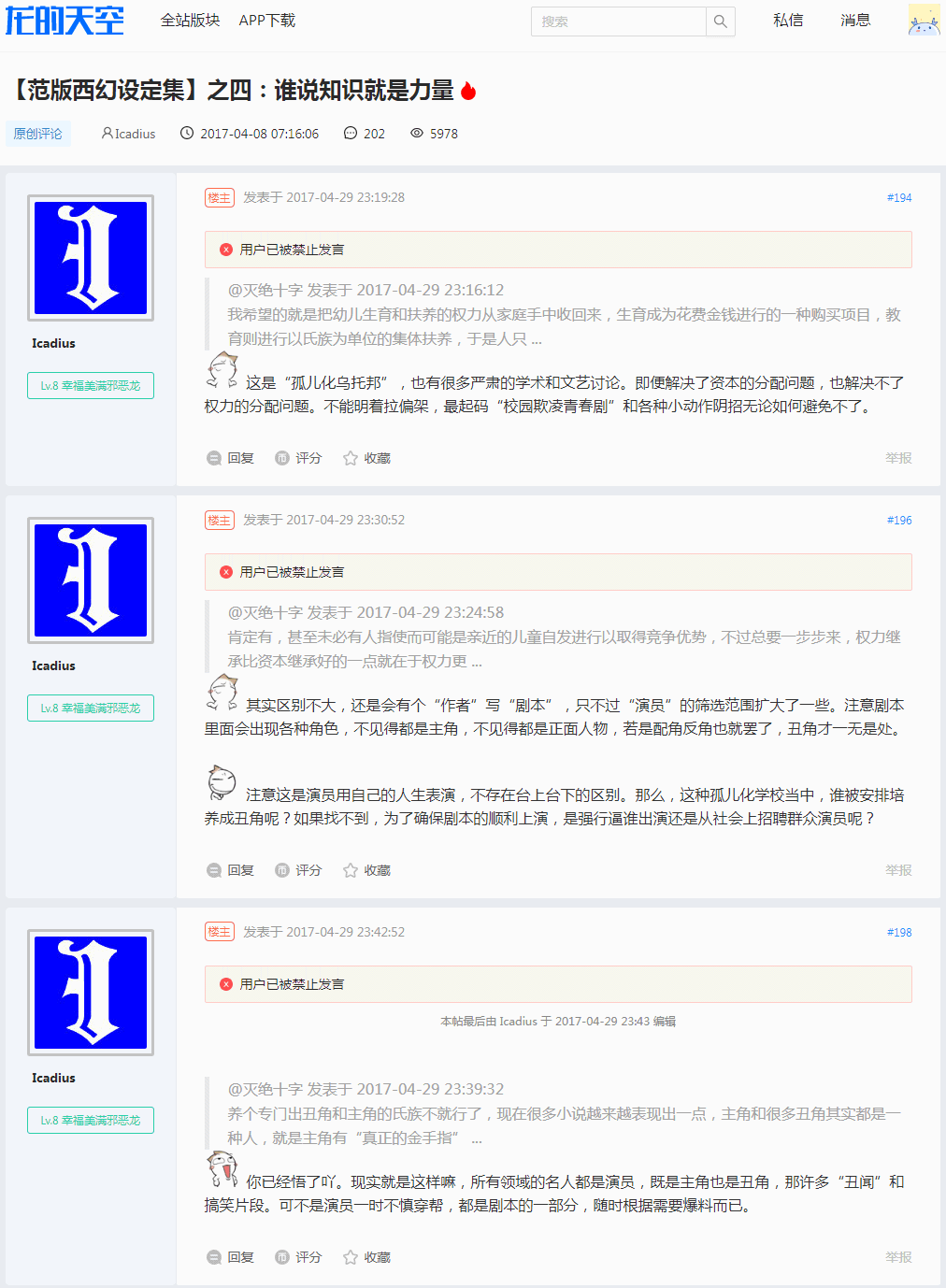Open Icadius username in post #196 sidebar
This screenshot has width=946, height=1288.
click(x=53, y=665)
